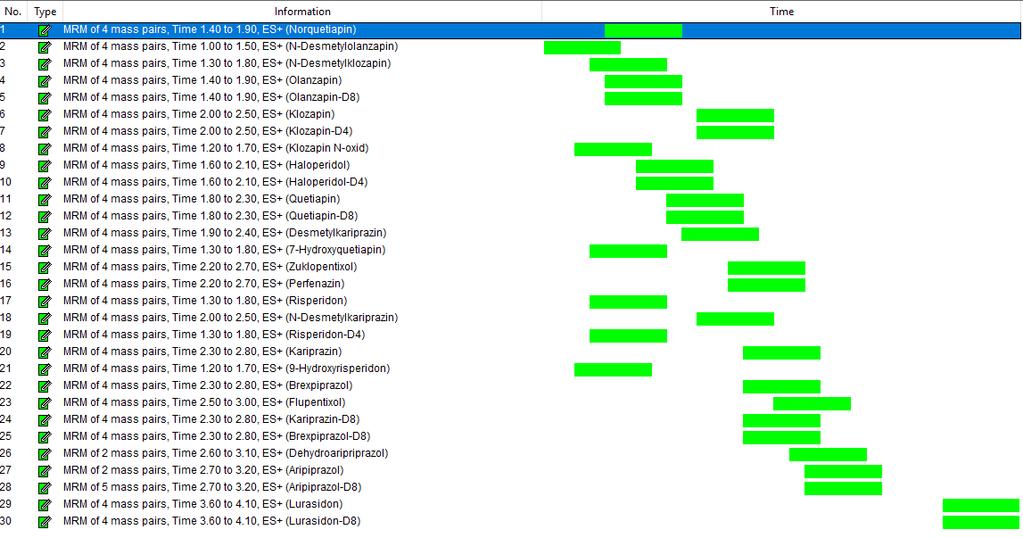Viewport: 1023px width, 538px height.
Task: Click the edit icon for Aripiprazol-D8
Action: pyautogui.click(x=44, y=488)
